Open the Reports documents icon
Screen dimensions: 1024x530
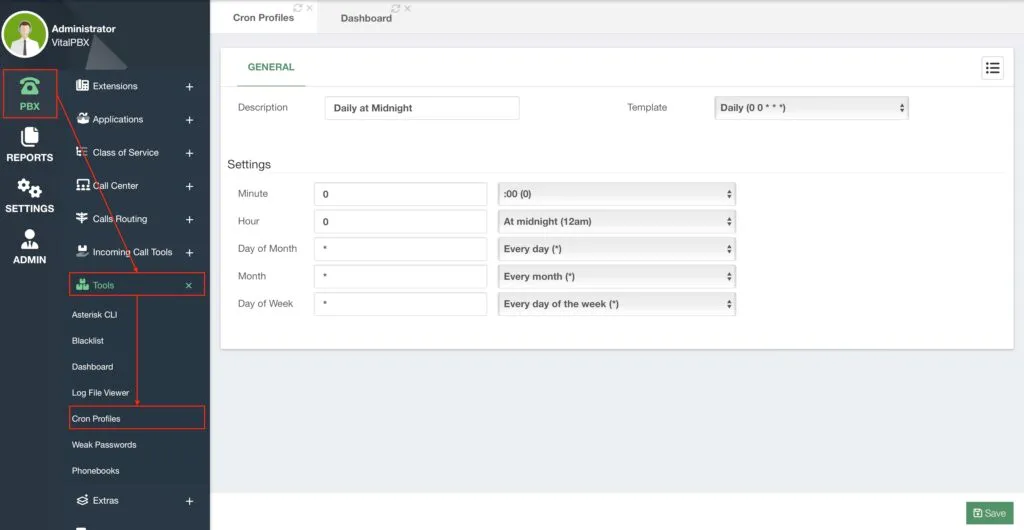(29, 137)
